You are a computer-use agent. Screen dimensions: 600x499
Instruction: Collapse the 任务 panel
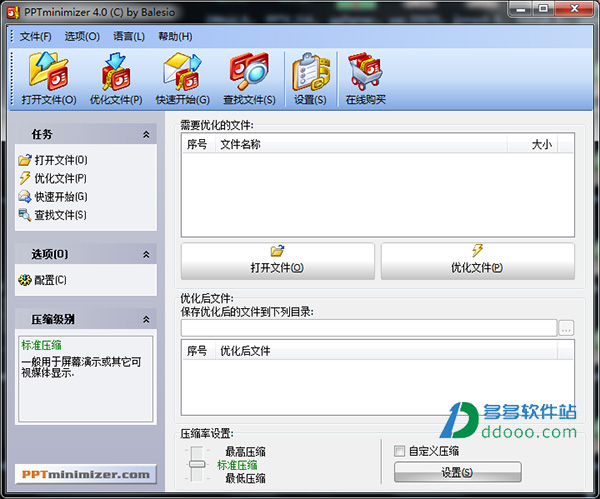click(x=146, y=134)
